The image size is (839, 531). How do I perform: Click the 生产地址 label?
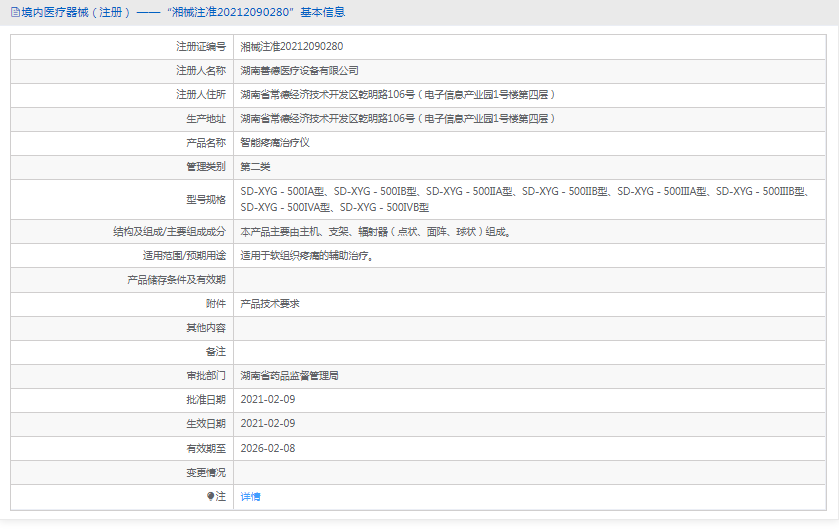(206, 119)
